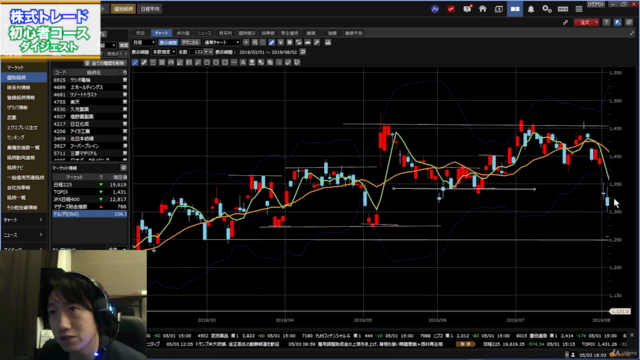Expand the チャート section in sidebar
The width and height of the screenshot is (640, 360).
pyautogui.click(x=24, y=220)
